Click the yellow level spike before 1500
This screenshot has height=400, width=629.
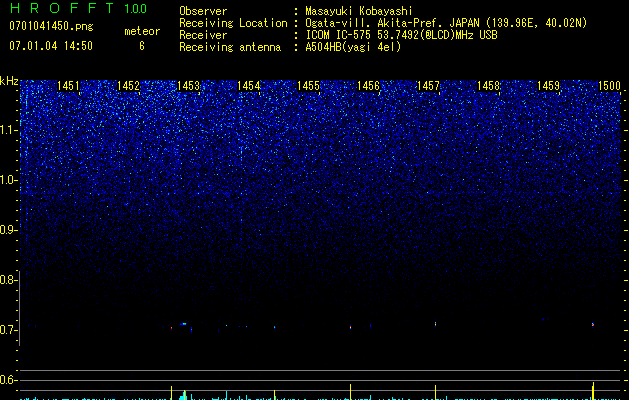point(593,390)
